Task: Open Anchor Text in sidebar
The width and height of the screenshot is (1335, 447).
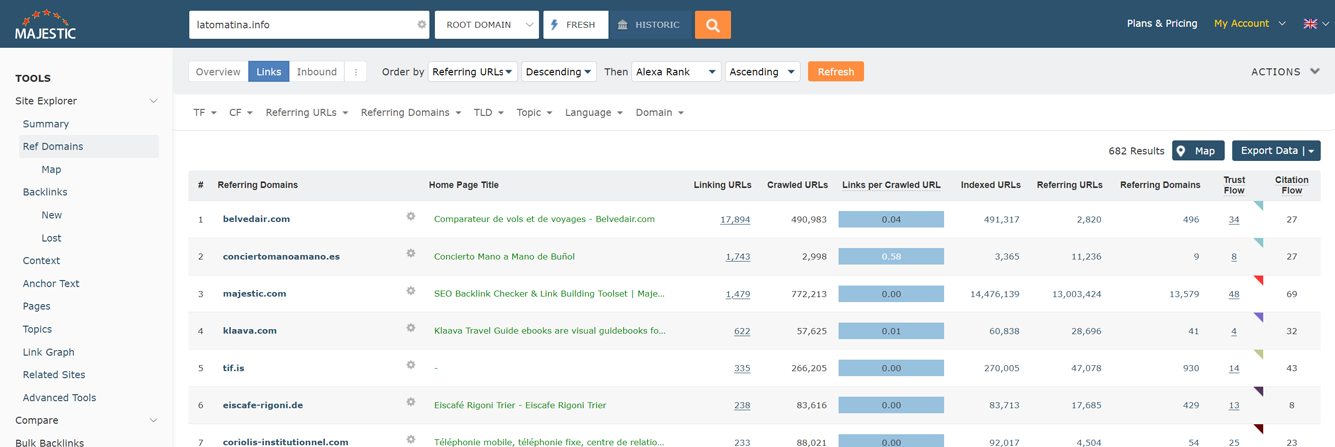Action: 51,284
